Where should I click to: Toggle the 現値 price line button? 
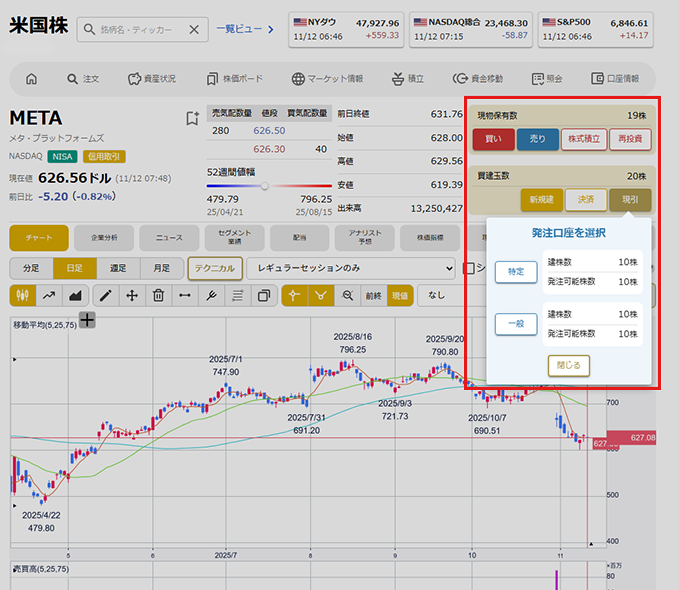pos(400,295)
